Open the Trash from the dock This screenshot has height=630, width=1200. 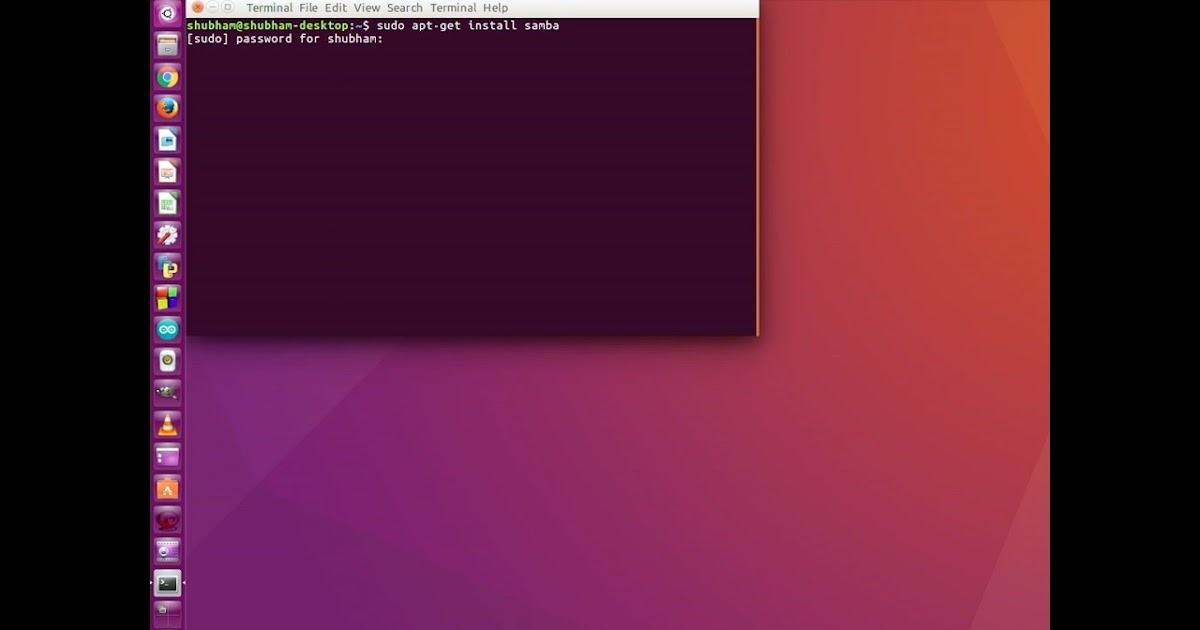tap(167, 614)
